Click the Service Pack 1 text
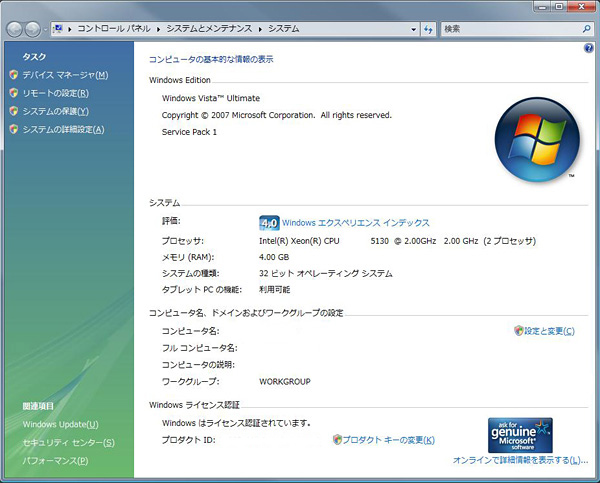This screenshot has width=600, height=483. tap(189, 132)
